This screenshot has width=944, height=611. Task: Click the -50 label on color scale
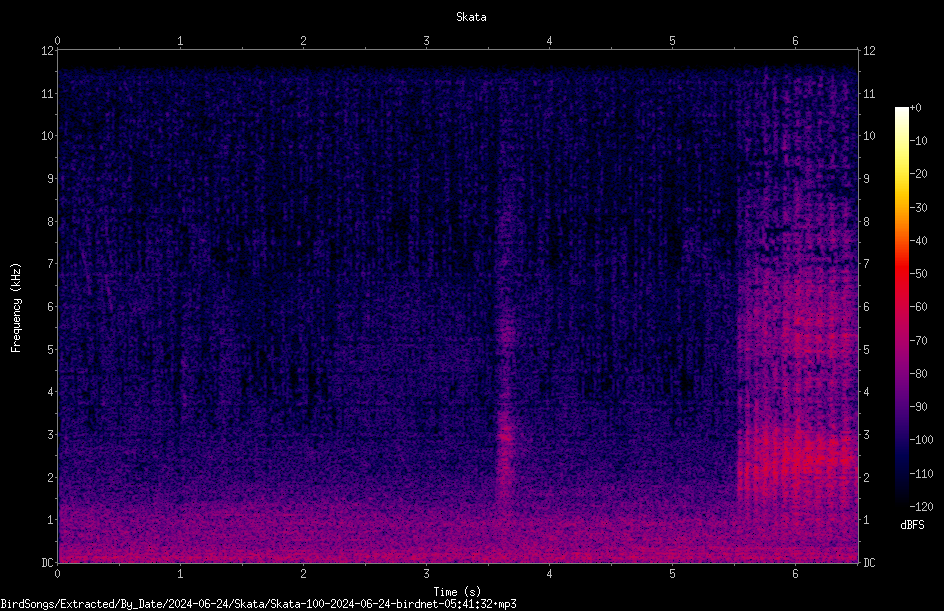click(x=919, y=273)
